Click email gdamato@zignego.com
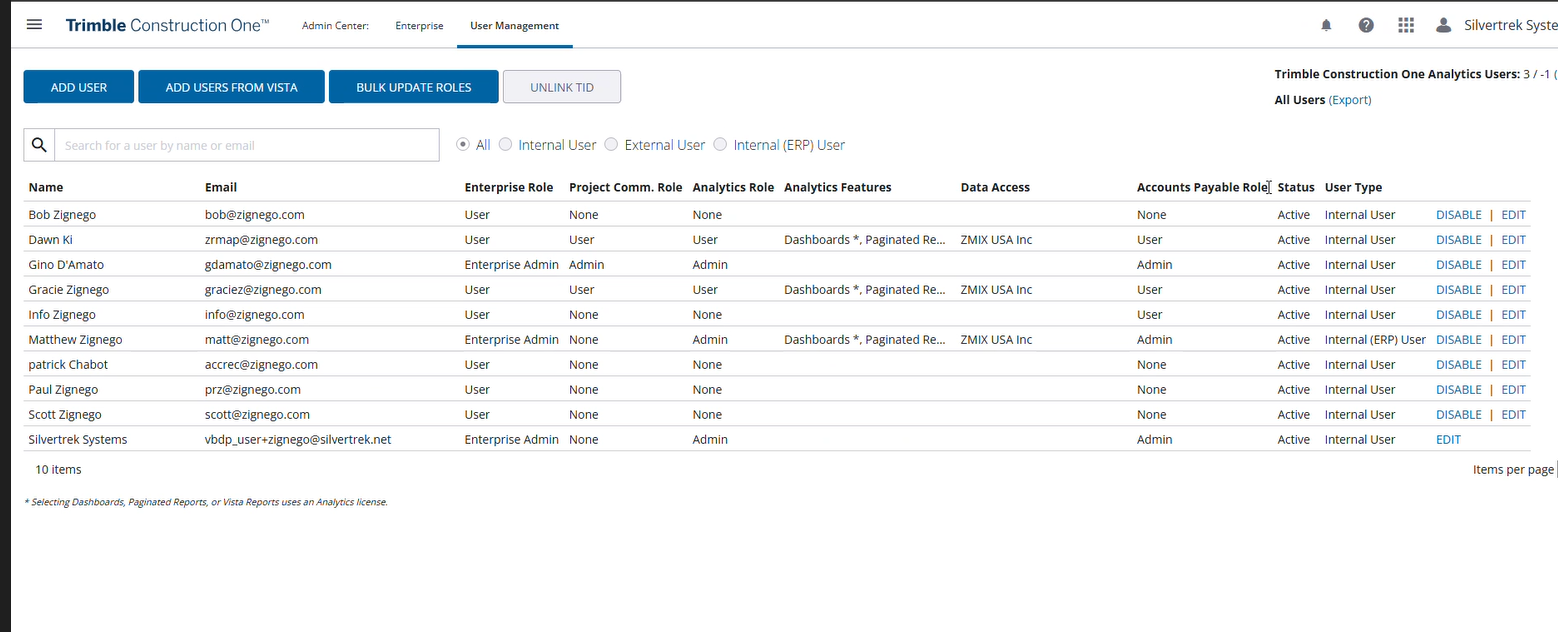 [268, 265]
